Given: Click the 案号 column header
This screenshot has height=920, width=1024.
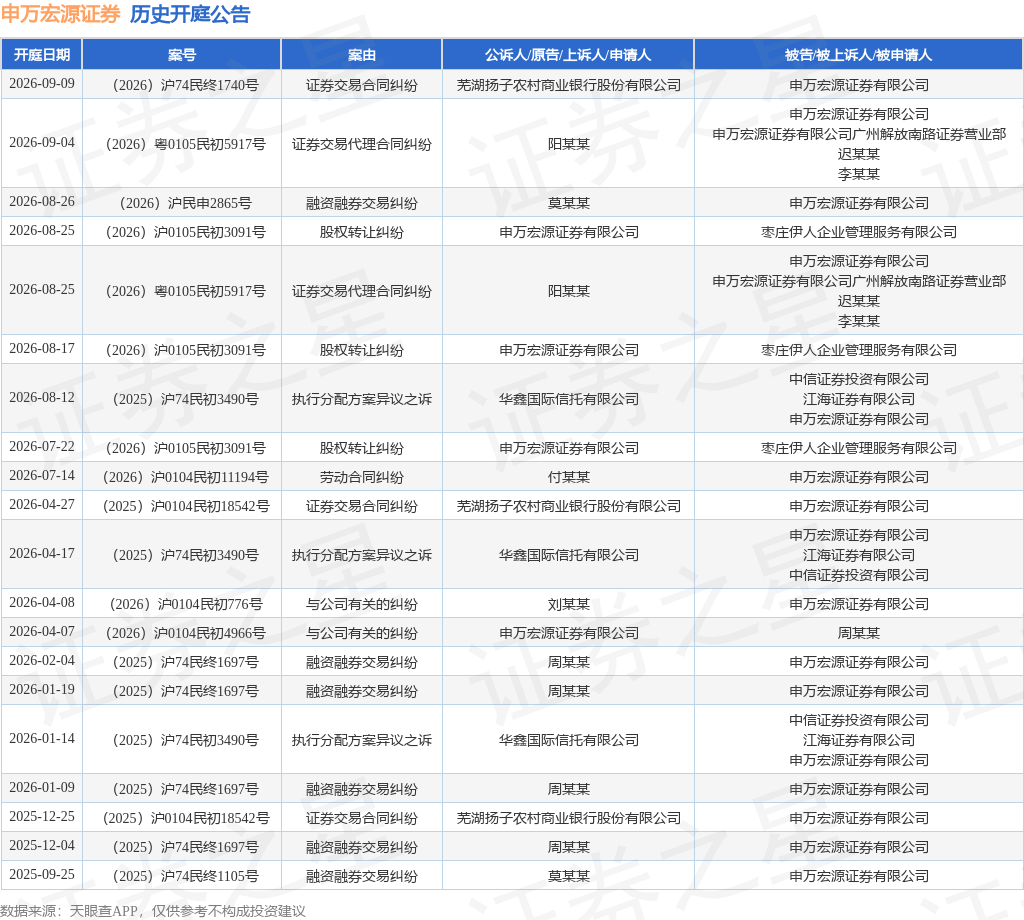Looking at the screenshot, I should click(182, 55).
